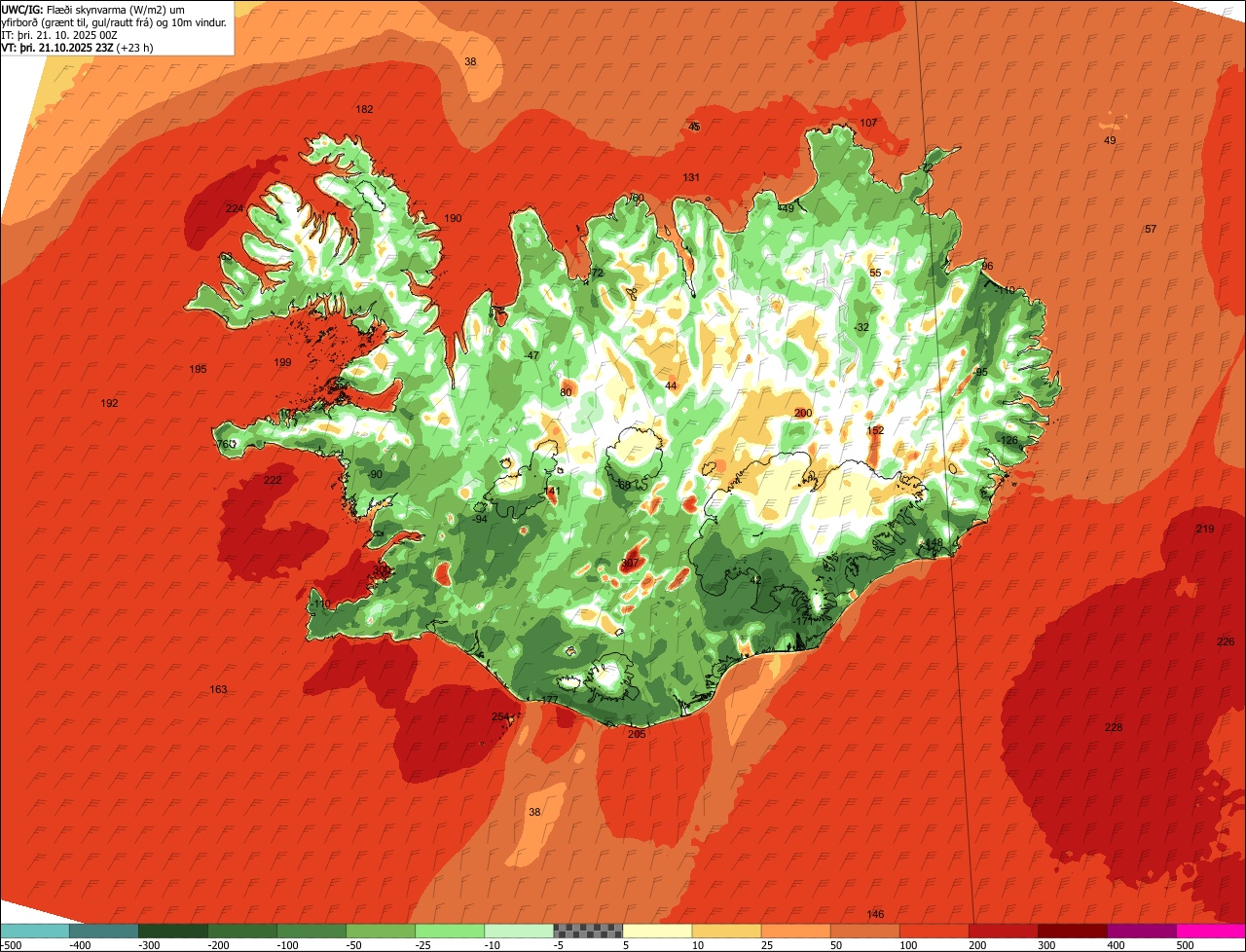Click the pale green -10 to -5 swatch
This screenshot has width=1246, height=952.
click(x=518, y=931)
